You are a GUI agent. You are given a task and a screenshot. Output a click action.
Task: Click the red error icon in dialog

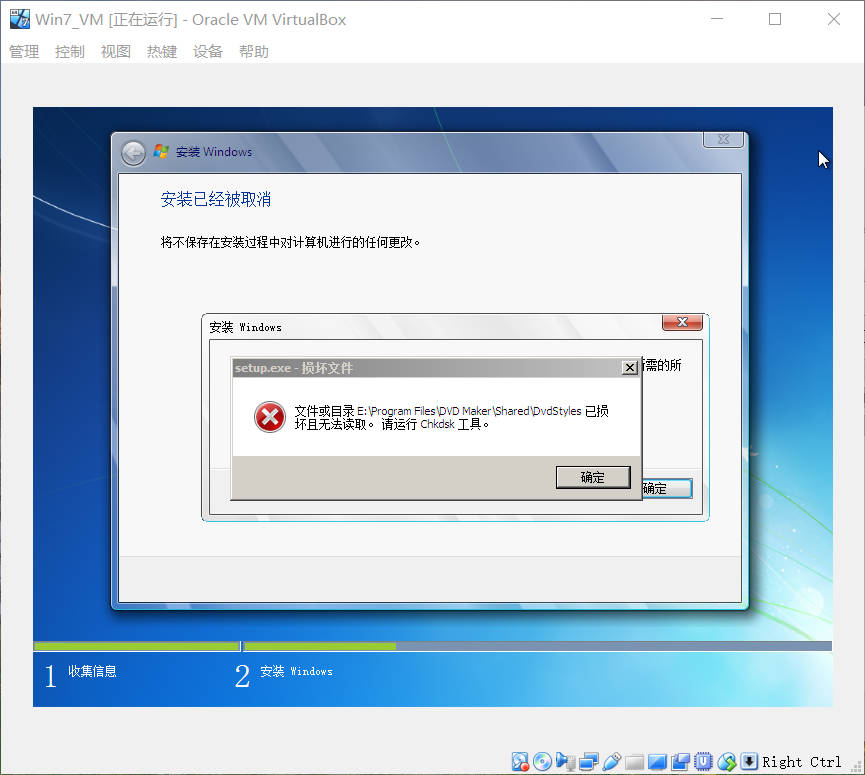click(x=270, y=417)
